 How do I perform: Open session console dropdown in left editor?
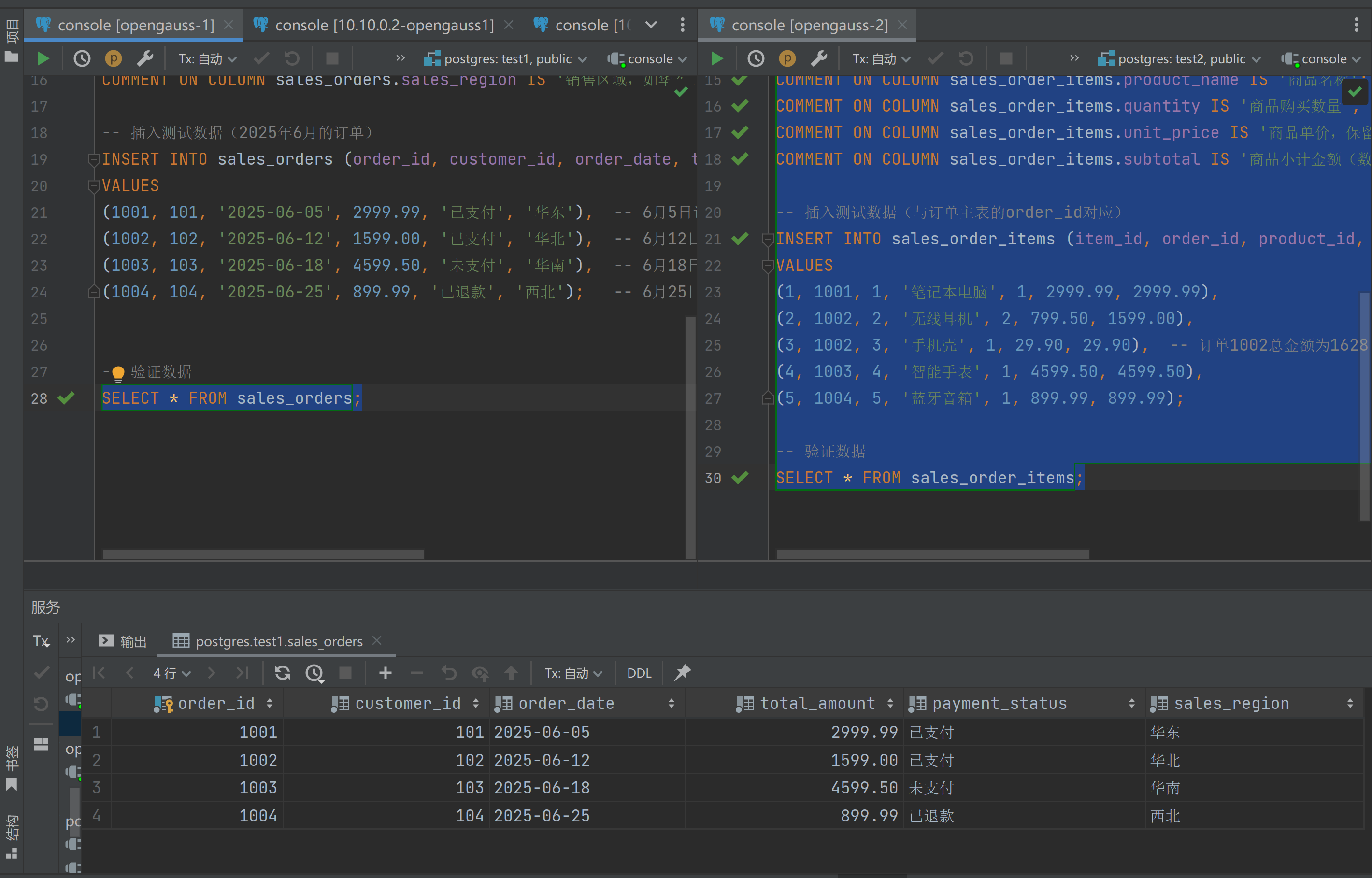click(647, 59)
